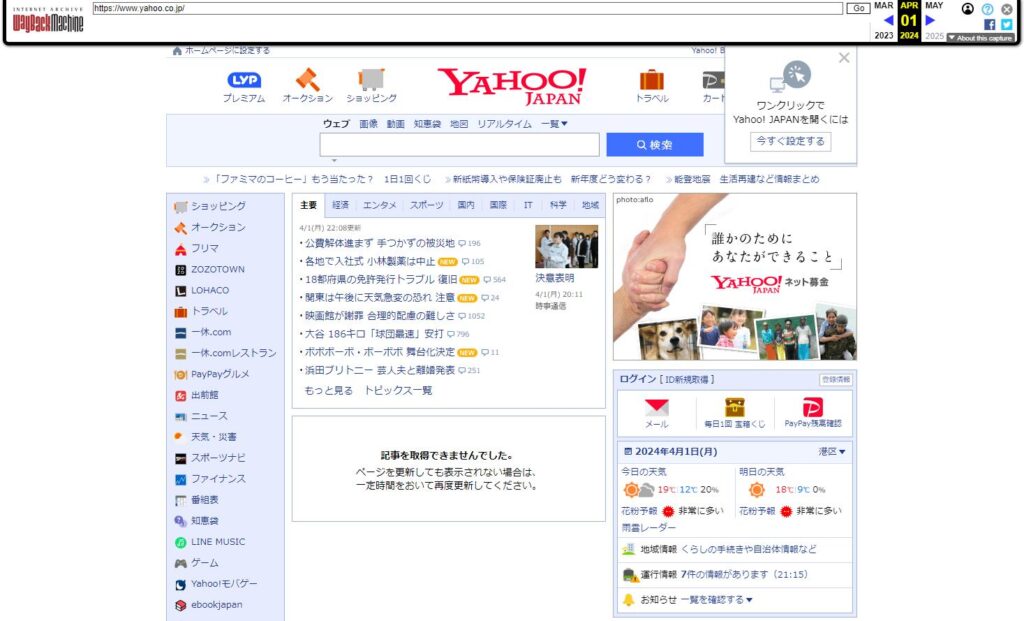Open the Travel suitcase icon
The image size is (1024, 621).
point(652,80)
